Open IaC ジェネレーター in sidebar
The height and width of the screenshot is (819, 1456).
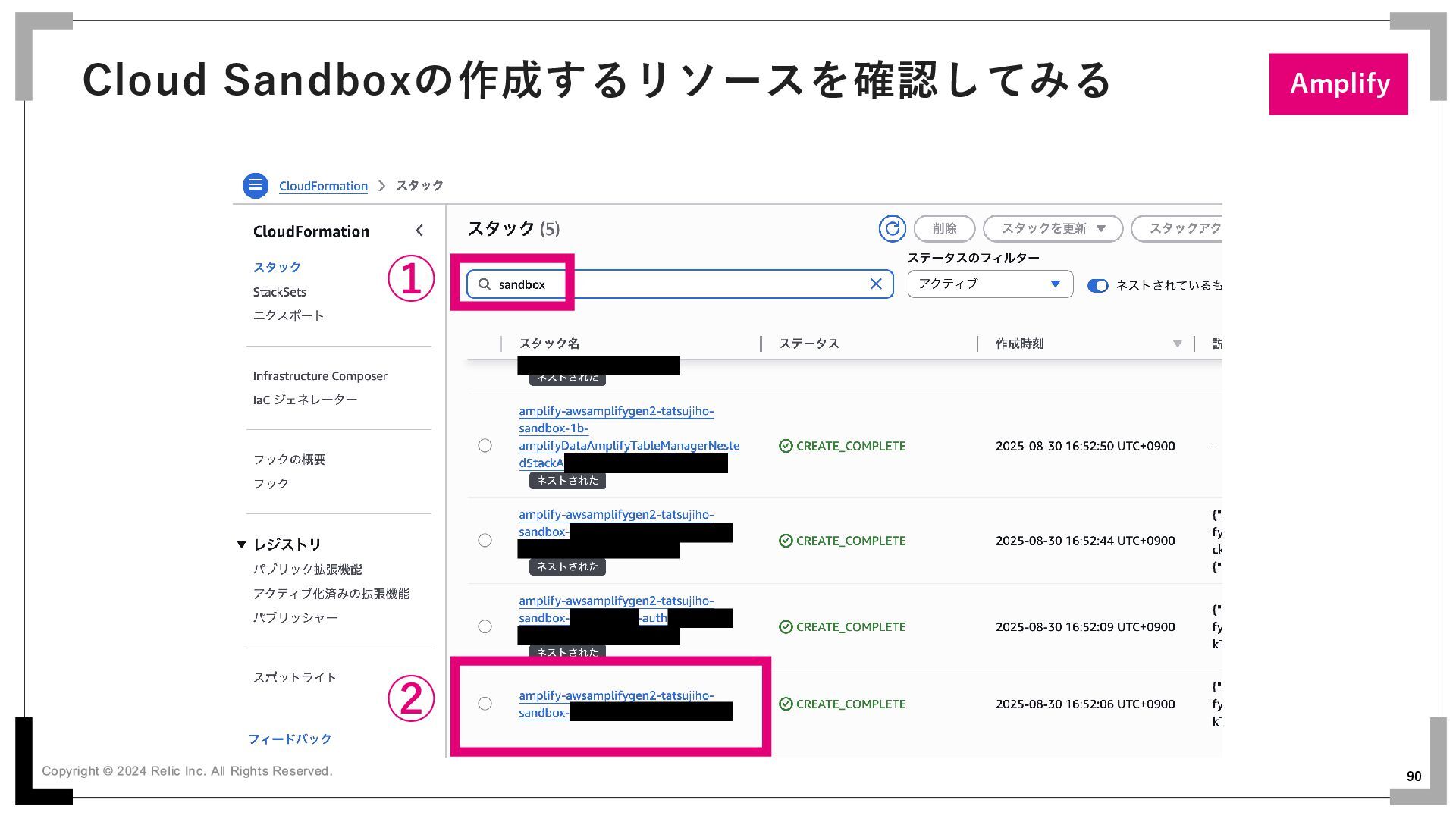305,400
